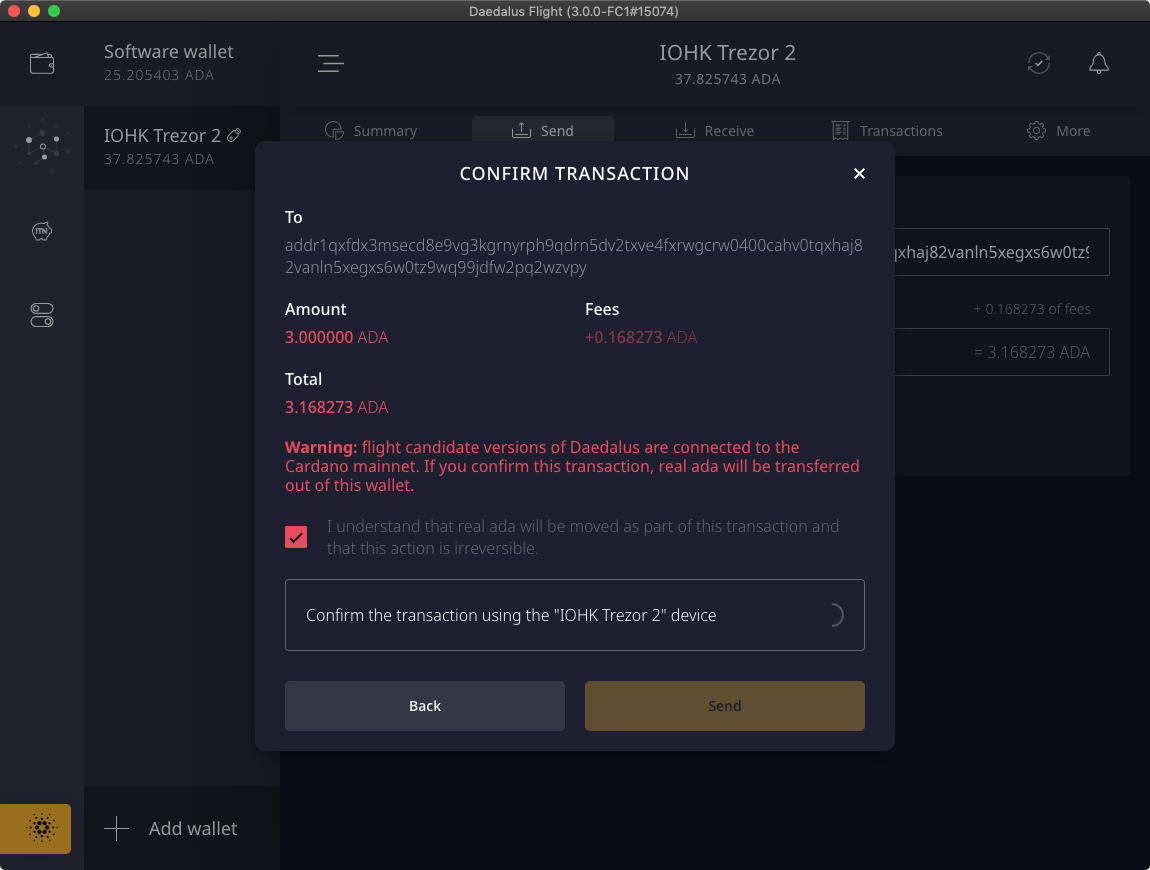Switch to the Transactions tab
The width and height of the screenshot is (1150, 870).
887,131
